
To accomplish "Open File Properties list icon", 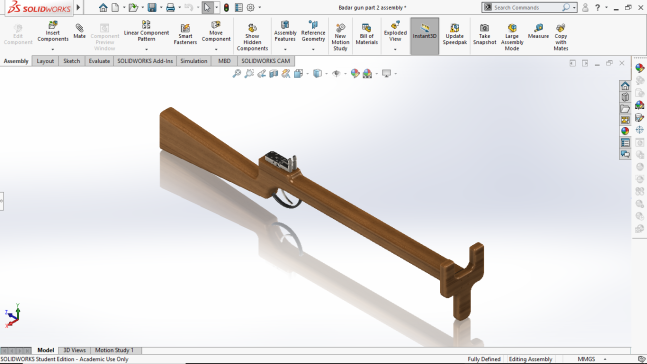I will coord(238,7).
